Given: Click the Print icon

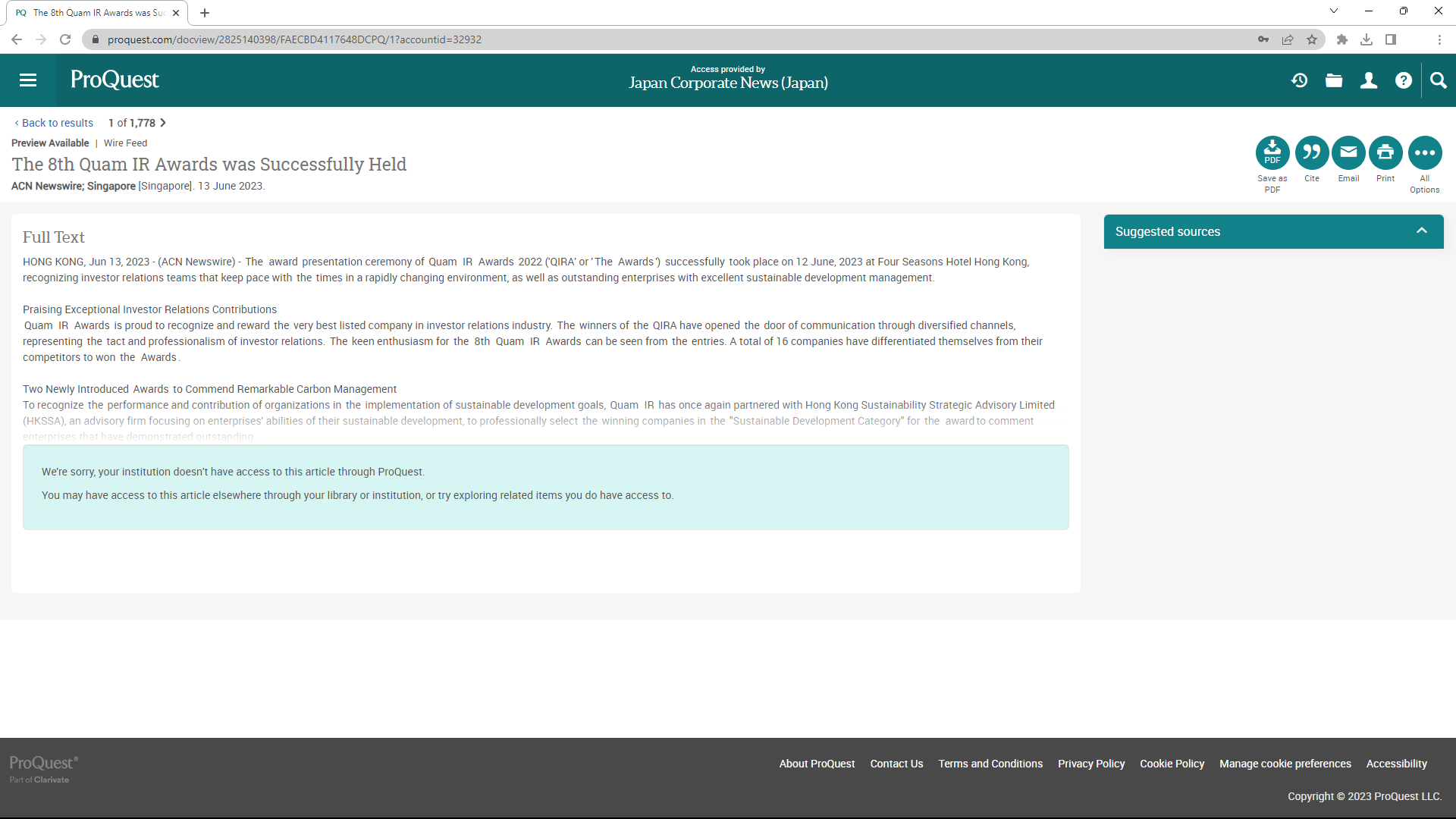Looking at the screenshot, I should [x=1385, y=153].
